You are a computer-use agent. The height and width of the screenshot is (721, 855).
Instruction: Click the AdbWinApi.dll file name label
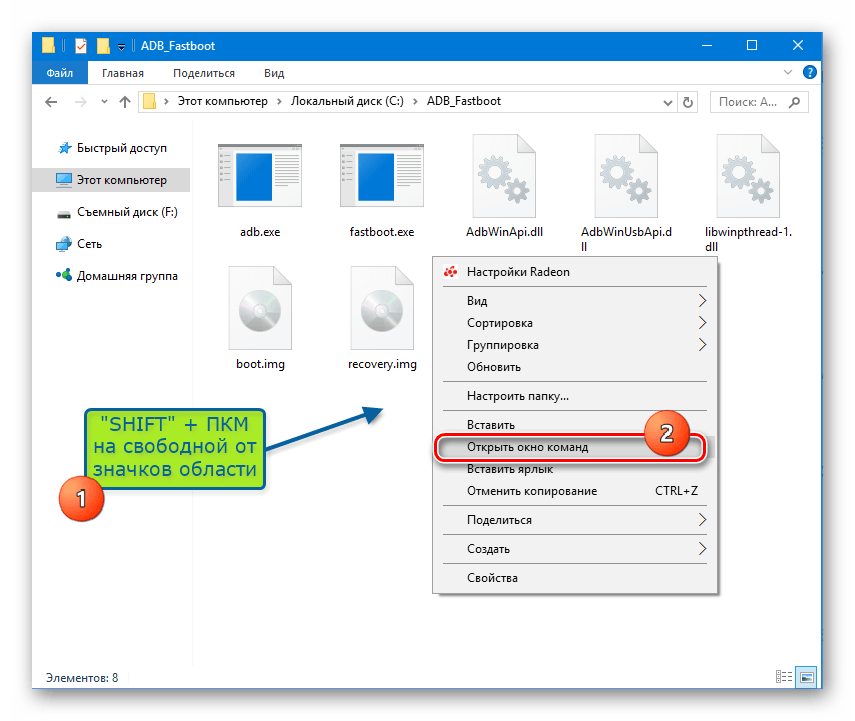pos(504,232)
